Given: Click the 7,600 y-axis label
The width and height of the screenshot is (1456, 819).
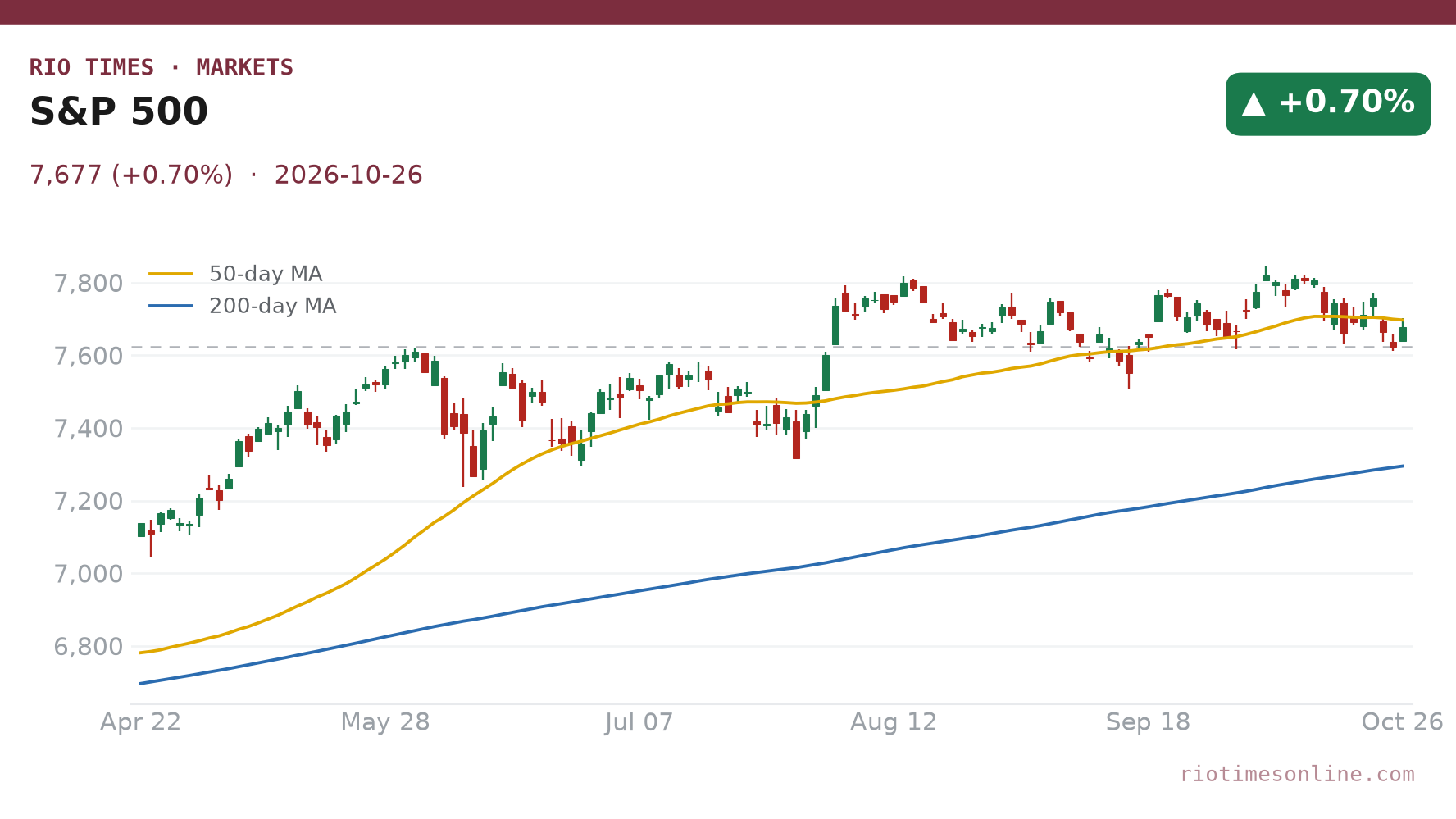Looking at the screenshot, I should tap(88, 357).
